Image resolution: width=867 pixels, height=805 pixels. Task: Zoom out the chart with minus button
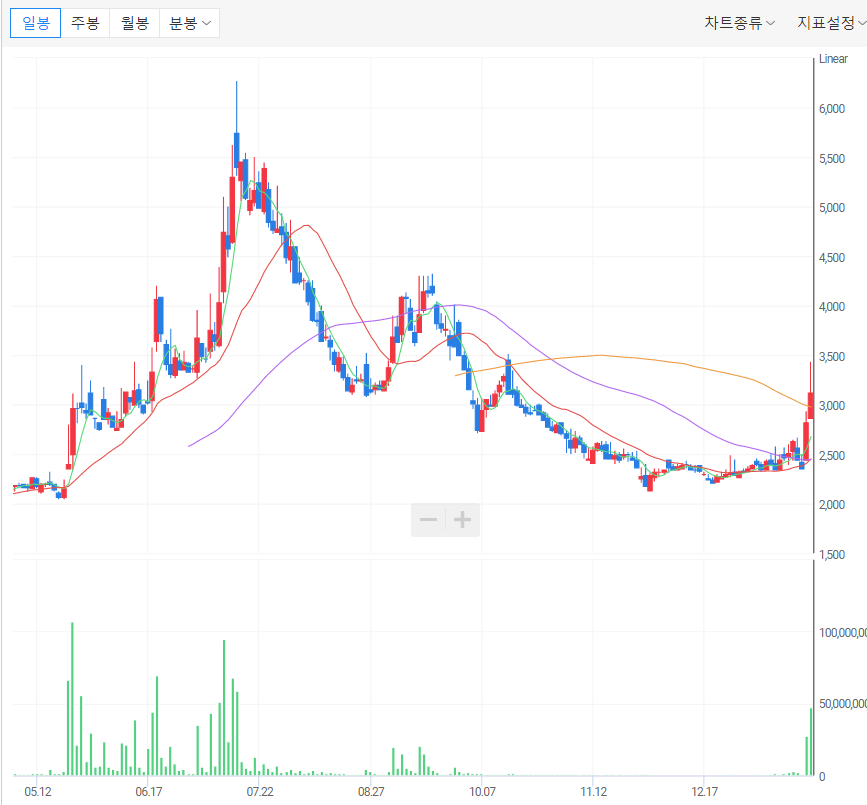429,520
